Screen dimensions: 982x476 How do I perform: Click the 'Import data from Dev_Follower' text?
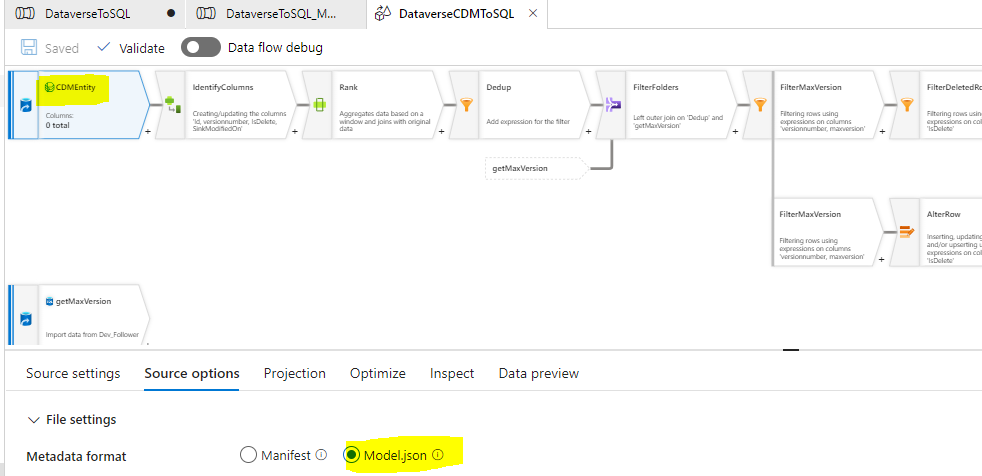pos(92,334)
